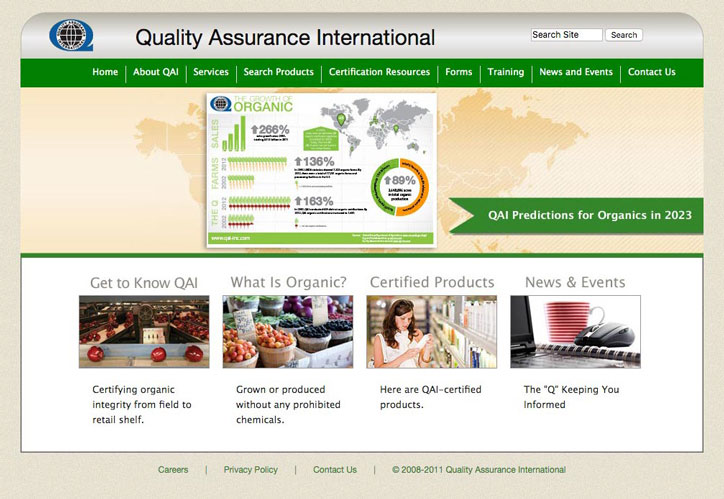The width and height of the screenshot is (724, 499).
Task: Click the QAI Predictions for Organics in 2023 banner
Action: pos(576,216)
